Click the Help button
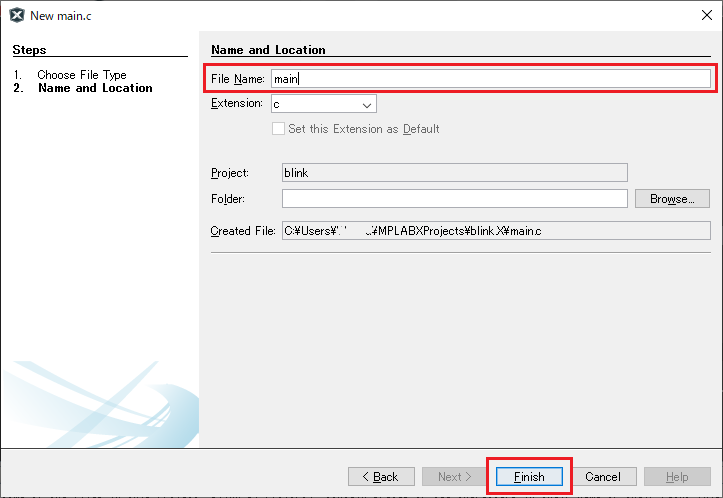This screenshot has width=723, height=498. click(x=677, y=476)
